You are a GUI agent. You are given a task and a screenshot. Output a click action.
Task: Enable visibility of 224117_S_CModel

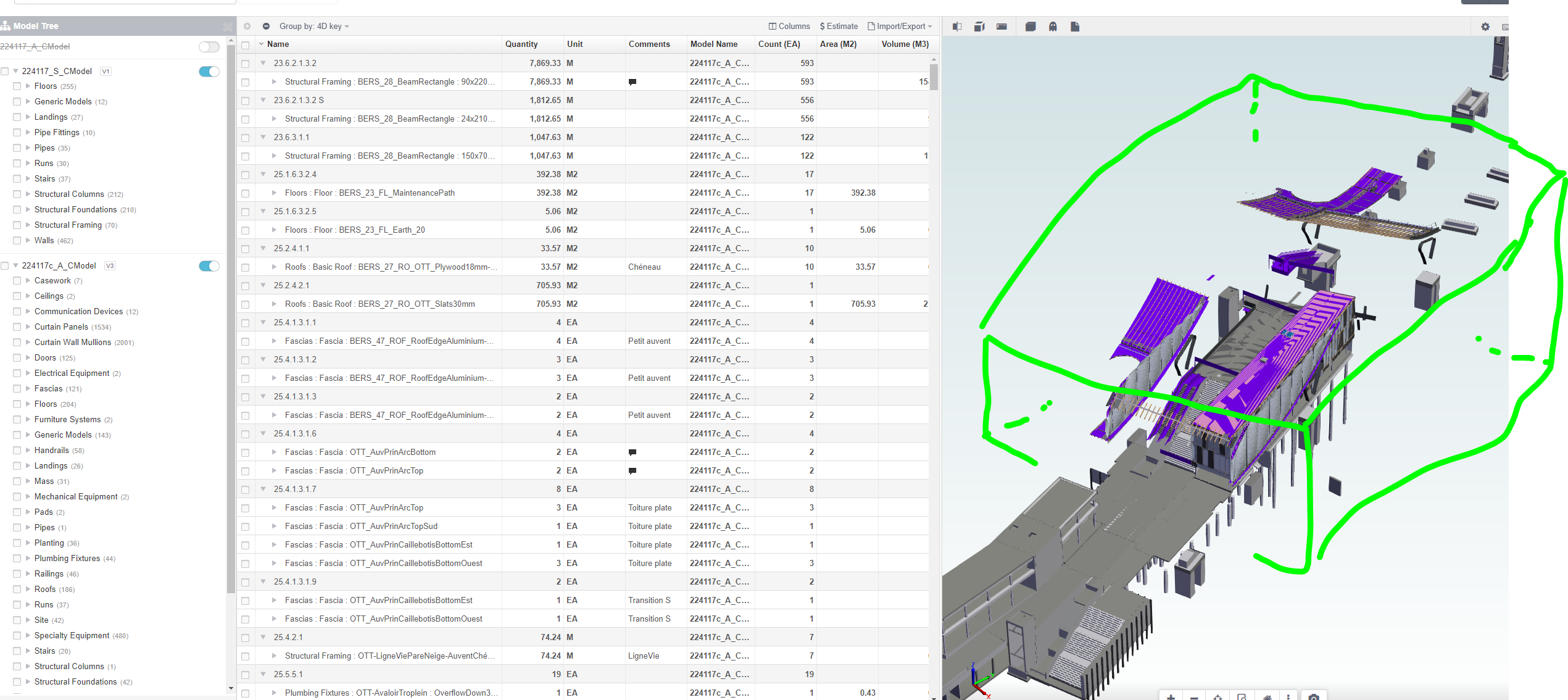209,72
